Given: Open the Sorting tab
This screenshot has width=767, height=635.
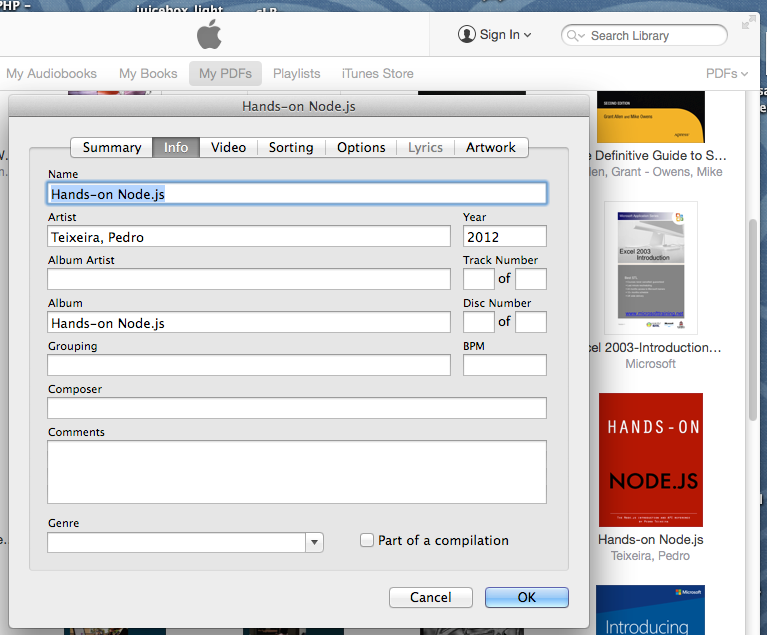Looking at the screenshot, I should [x=291, y=147].
